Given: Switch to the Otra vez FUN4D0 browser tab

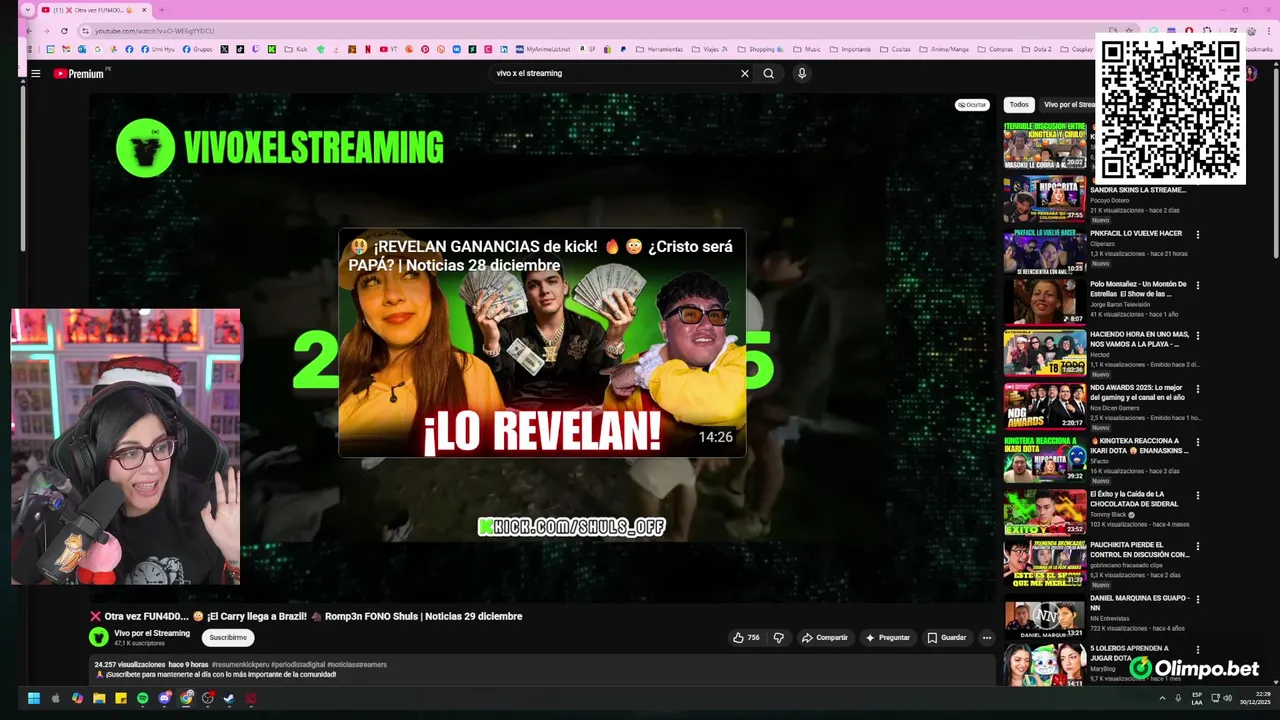Looking at the screenshot, I should [x=94, y=10].
